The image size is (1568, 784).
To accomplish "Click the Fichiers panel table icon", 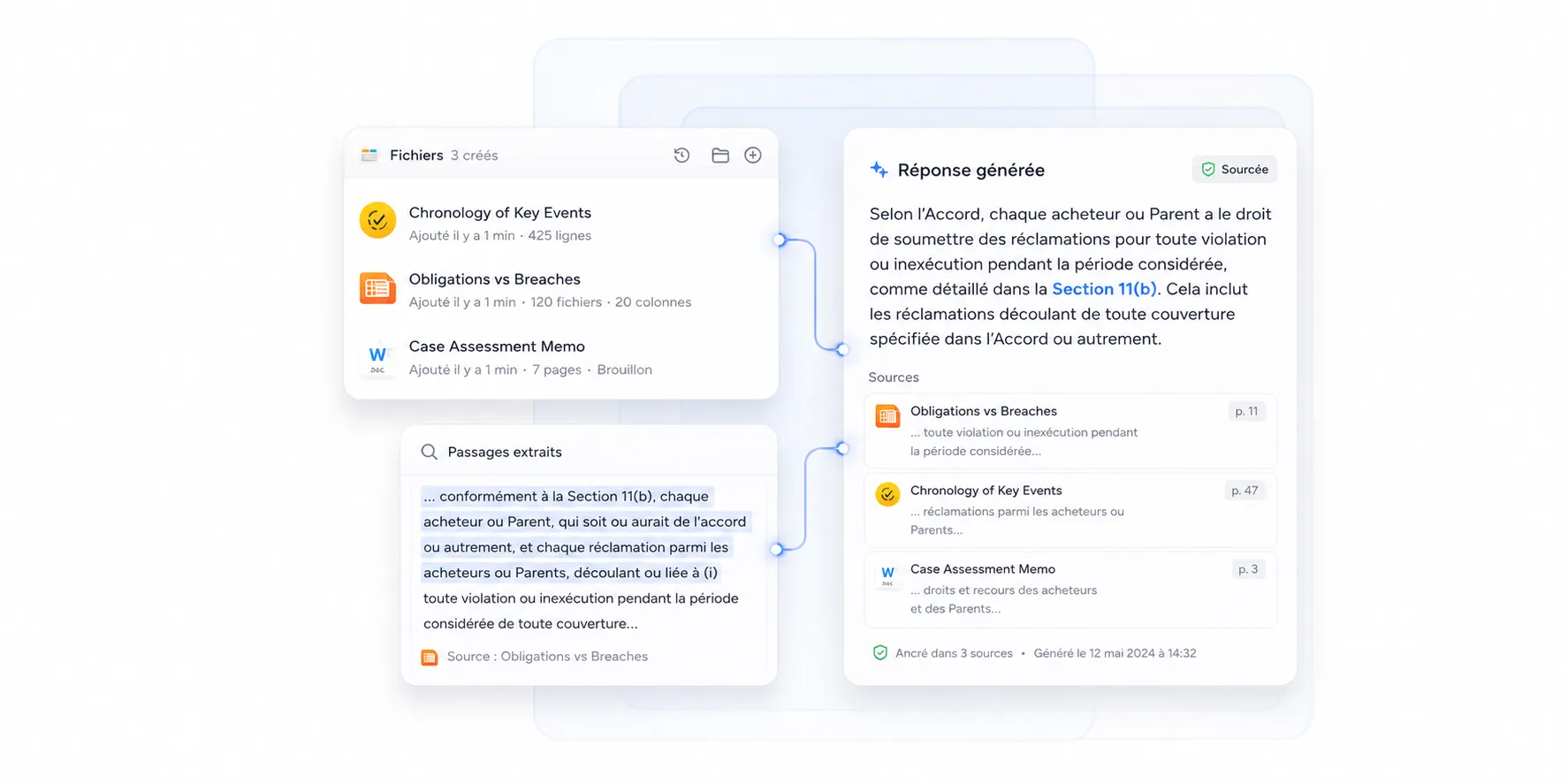I will coord(369,156).
